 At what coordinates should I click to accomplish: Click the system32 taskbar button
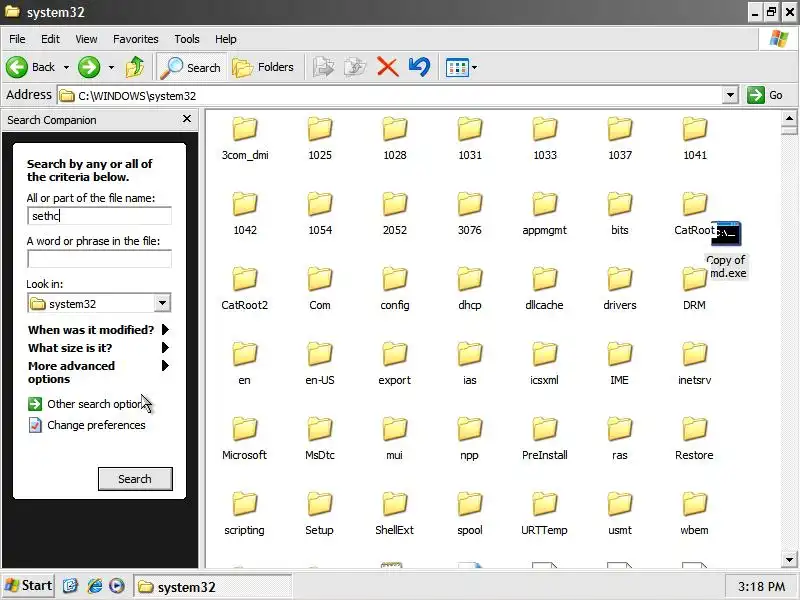point(212,587)
